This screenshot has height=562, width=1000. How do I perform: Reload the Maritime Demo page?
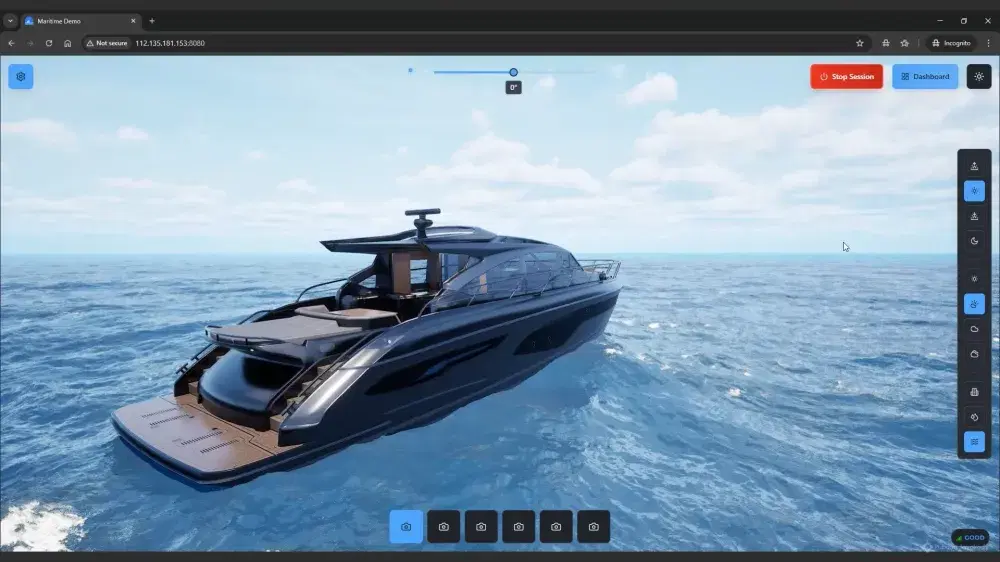click(48, 43)
